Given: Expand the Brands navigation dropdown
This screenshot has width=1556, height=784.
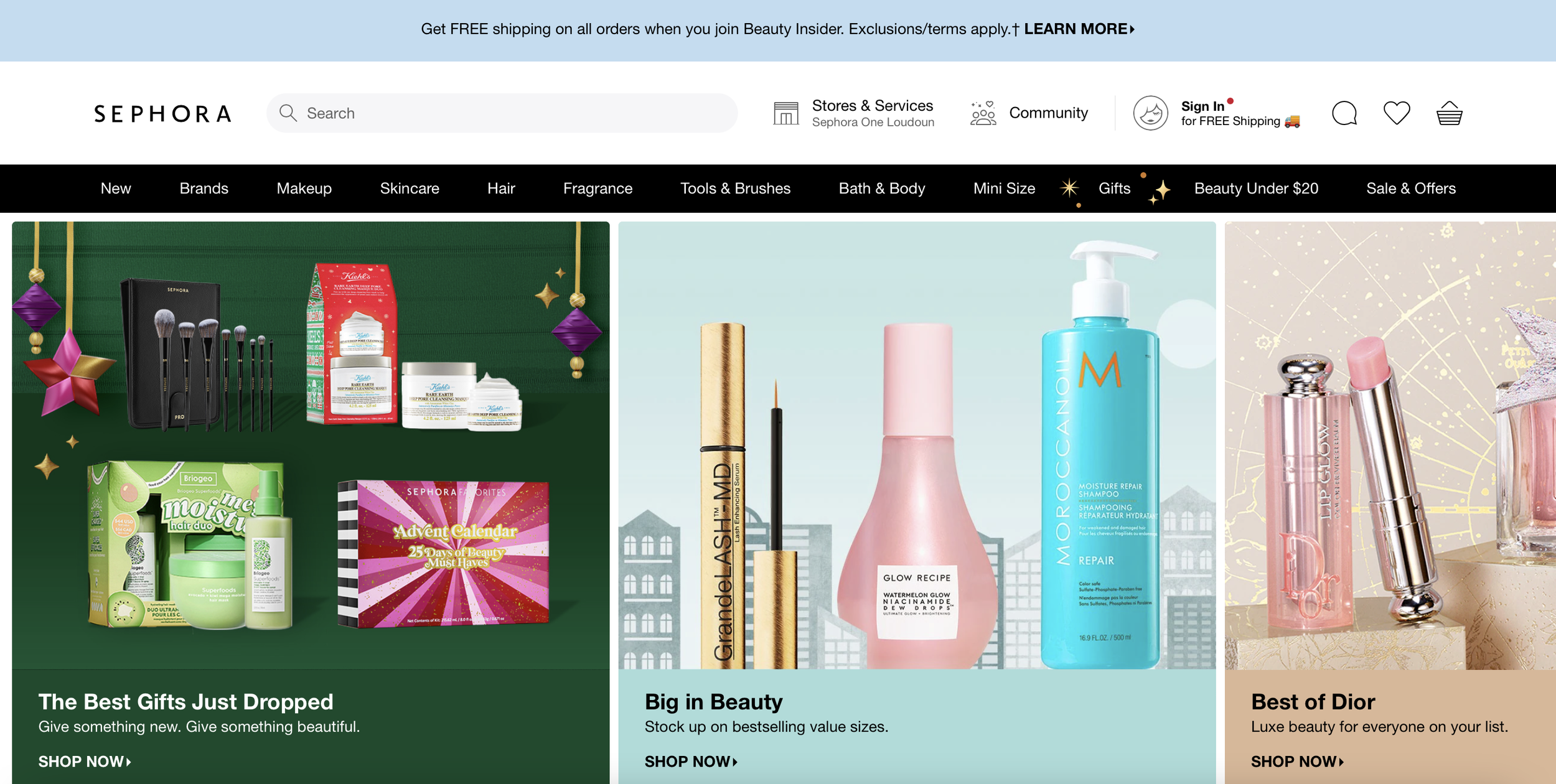Looking at the screenshot, I should [x=204, y=189].
